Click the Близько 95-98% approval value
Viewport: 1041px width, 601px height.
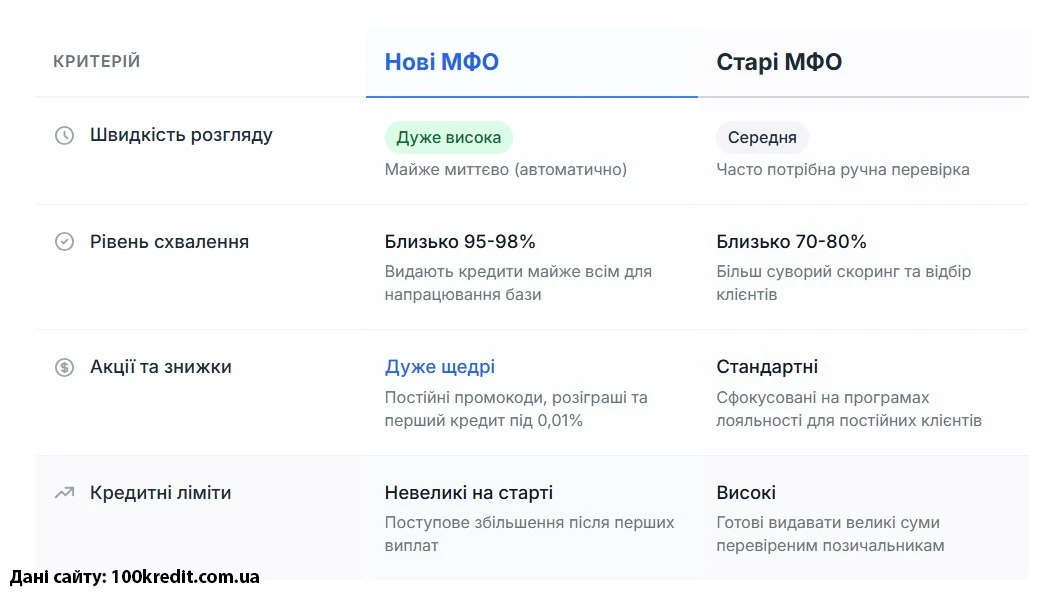click(x=460, y=242)
